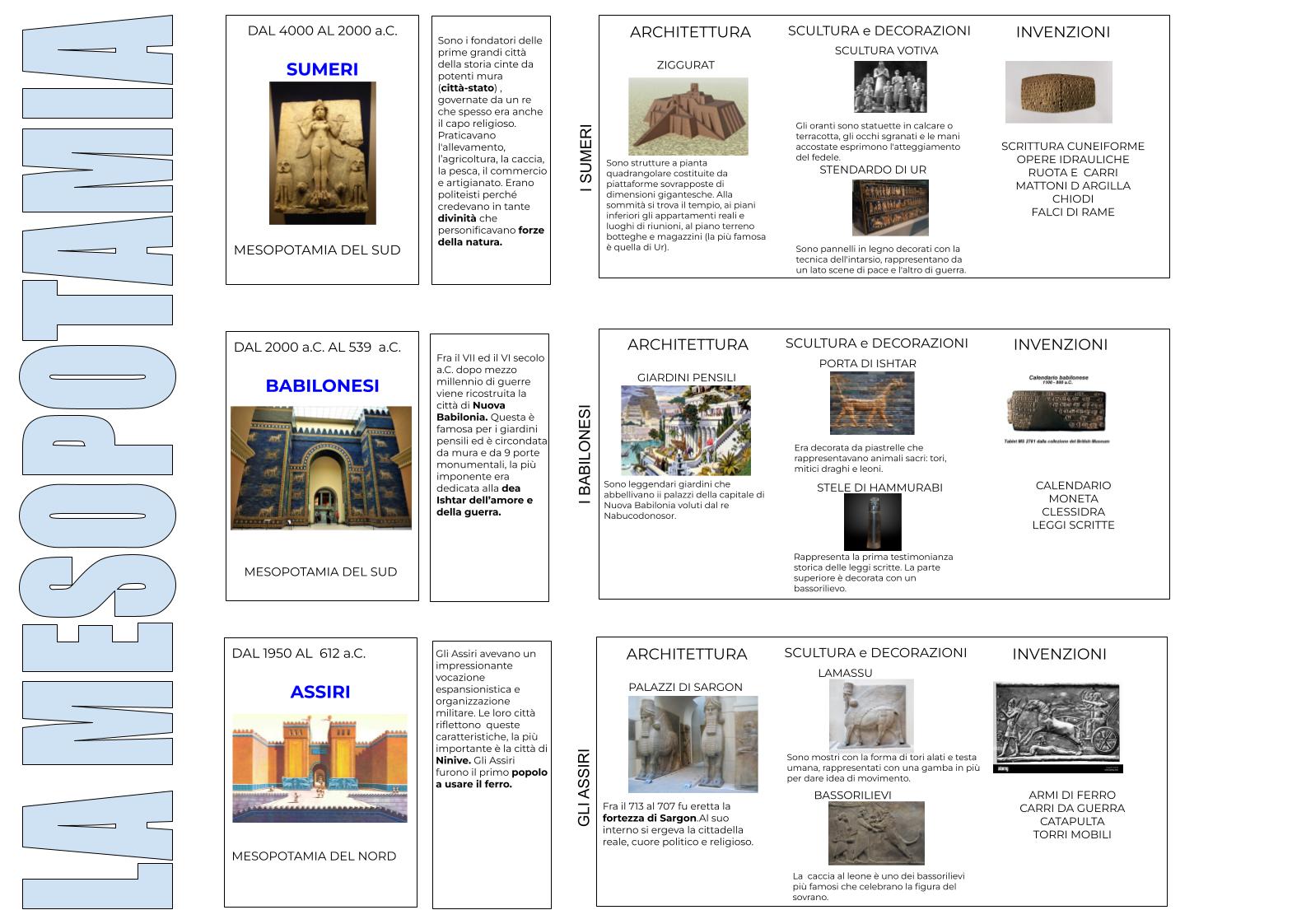
Task: Select the Scultura Votiva statues image
Action: (890, 86)
